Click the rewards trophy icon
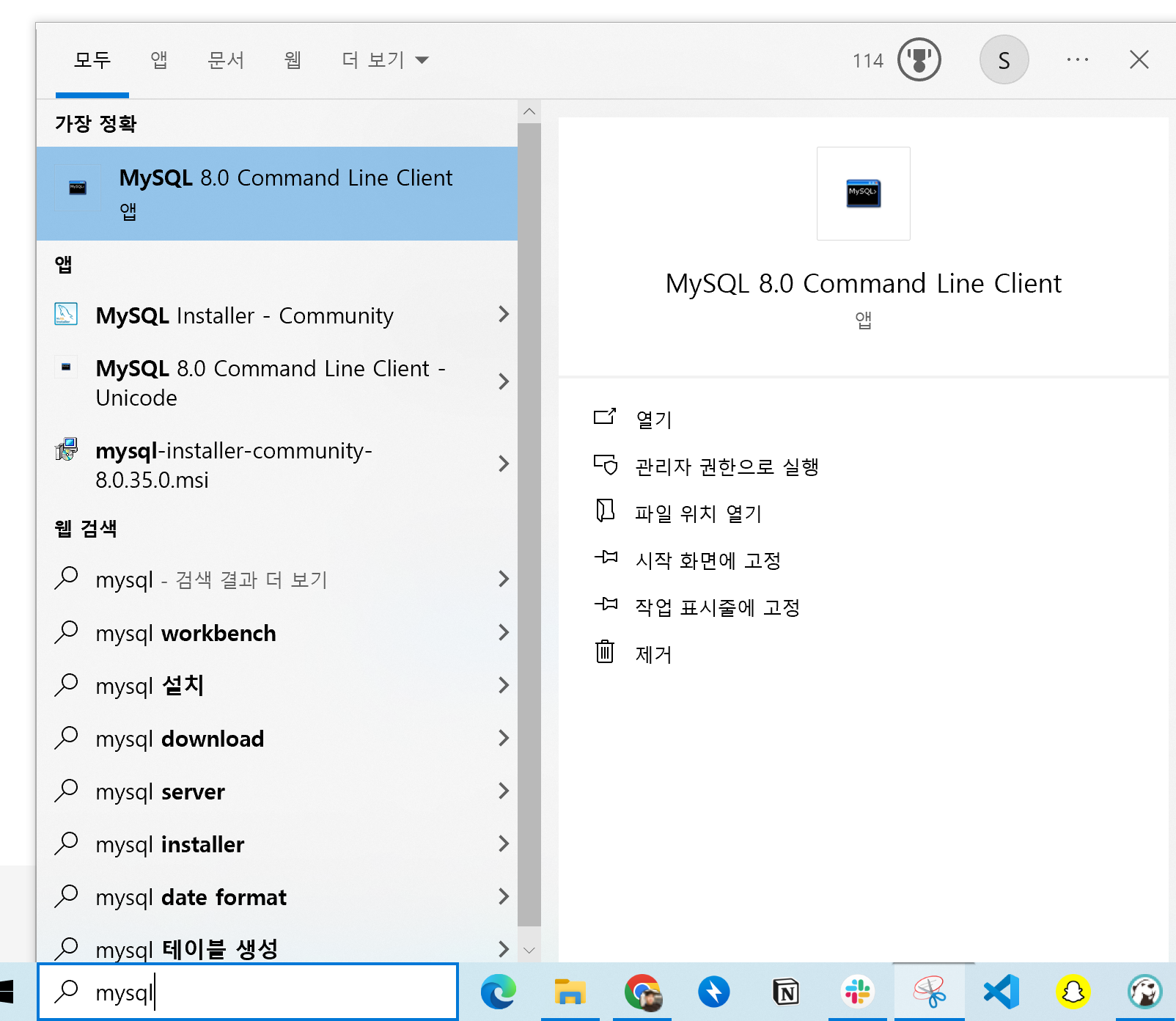This screenshot has height=1021, width=1176. click(919, 59)
